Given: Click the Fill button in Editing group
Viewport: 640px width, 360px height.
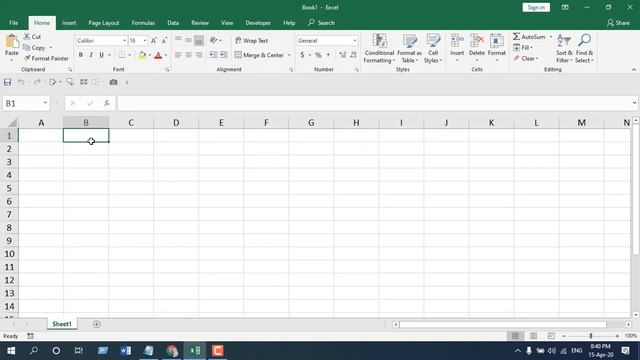Looking at the screenshot, I should click(523, 48).
